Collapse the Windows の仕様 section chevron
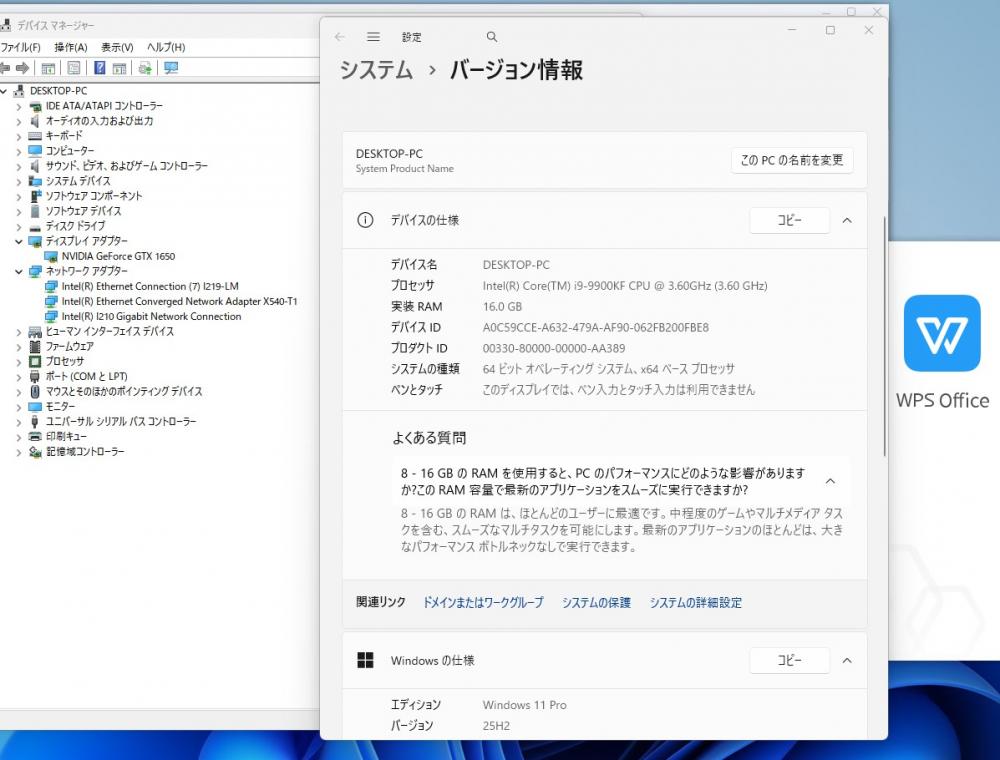The image size is (1000, 760). click(847, 660)
